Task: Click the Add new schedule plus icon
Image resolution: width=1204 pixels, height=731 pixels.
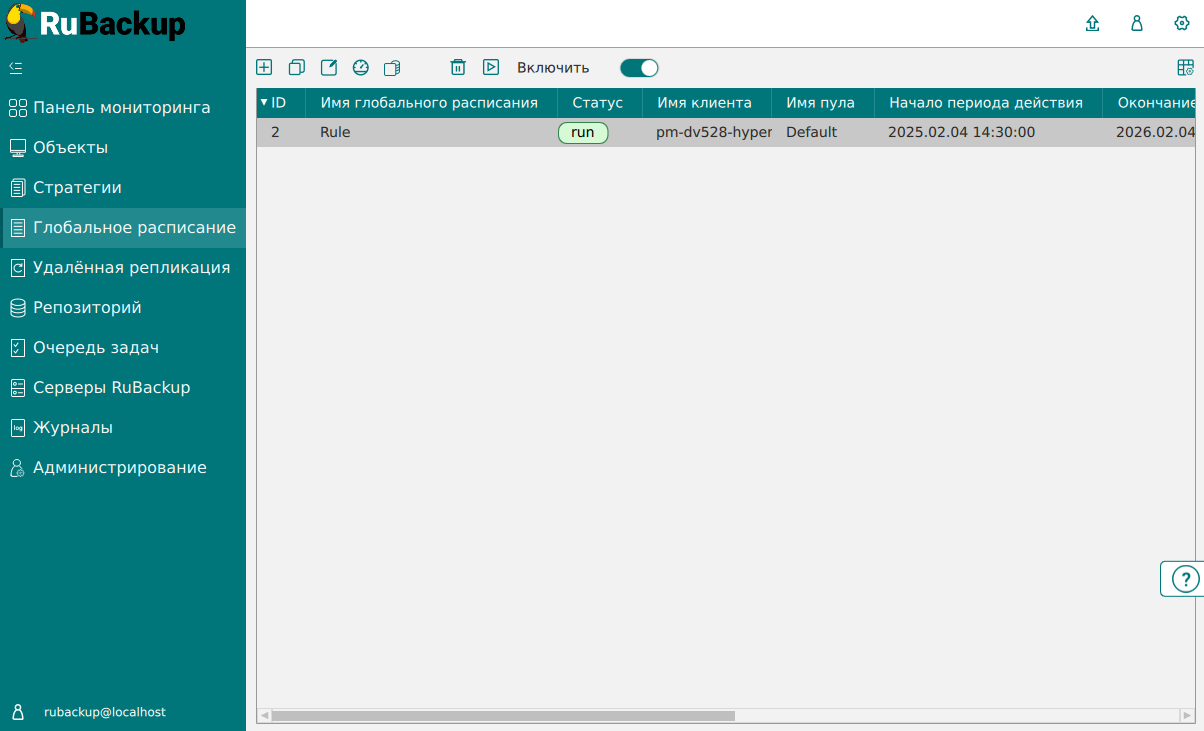Action: tap(264, 67)
